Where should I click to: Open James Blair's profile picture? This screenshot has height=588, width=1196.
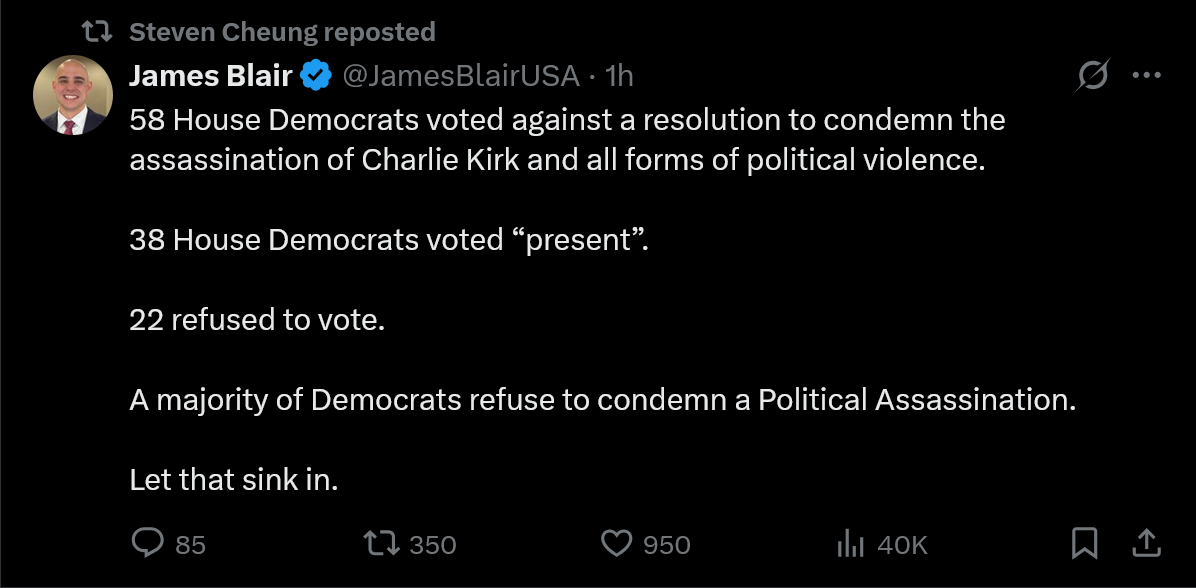[72, 95]
